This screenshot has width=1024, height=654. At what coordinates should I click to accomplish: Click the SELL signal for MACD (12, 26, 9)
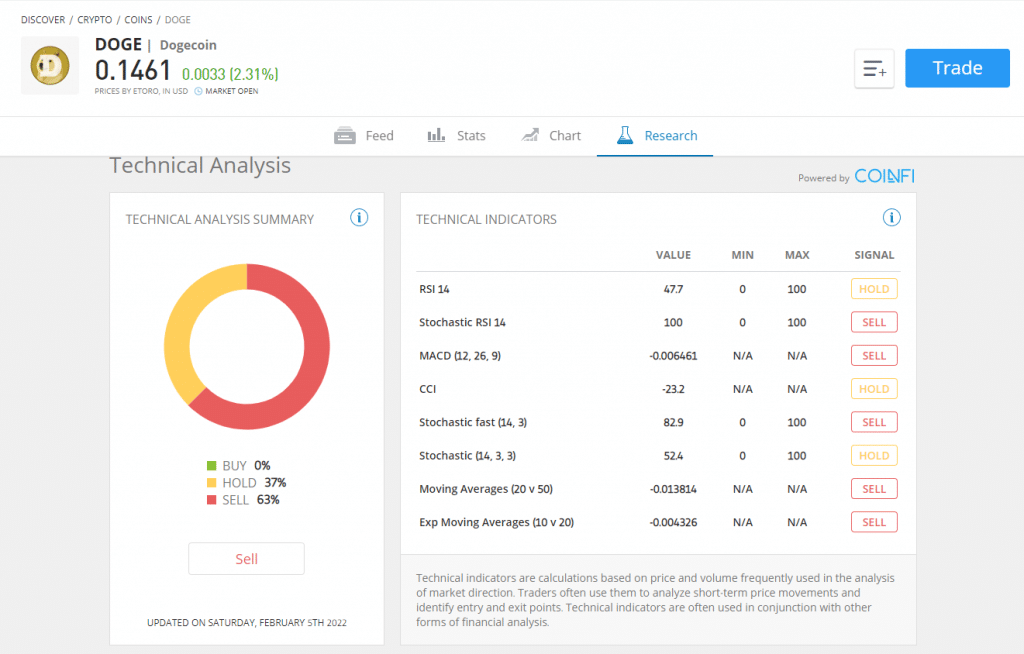click(874, 355)
